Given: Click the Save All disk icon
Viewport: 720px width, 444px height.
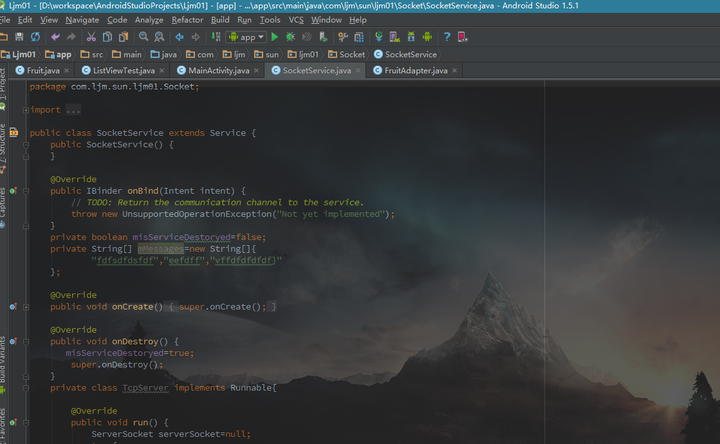Looking at the screenshot, I should 21,37.
